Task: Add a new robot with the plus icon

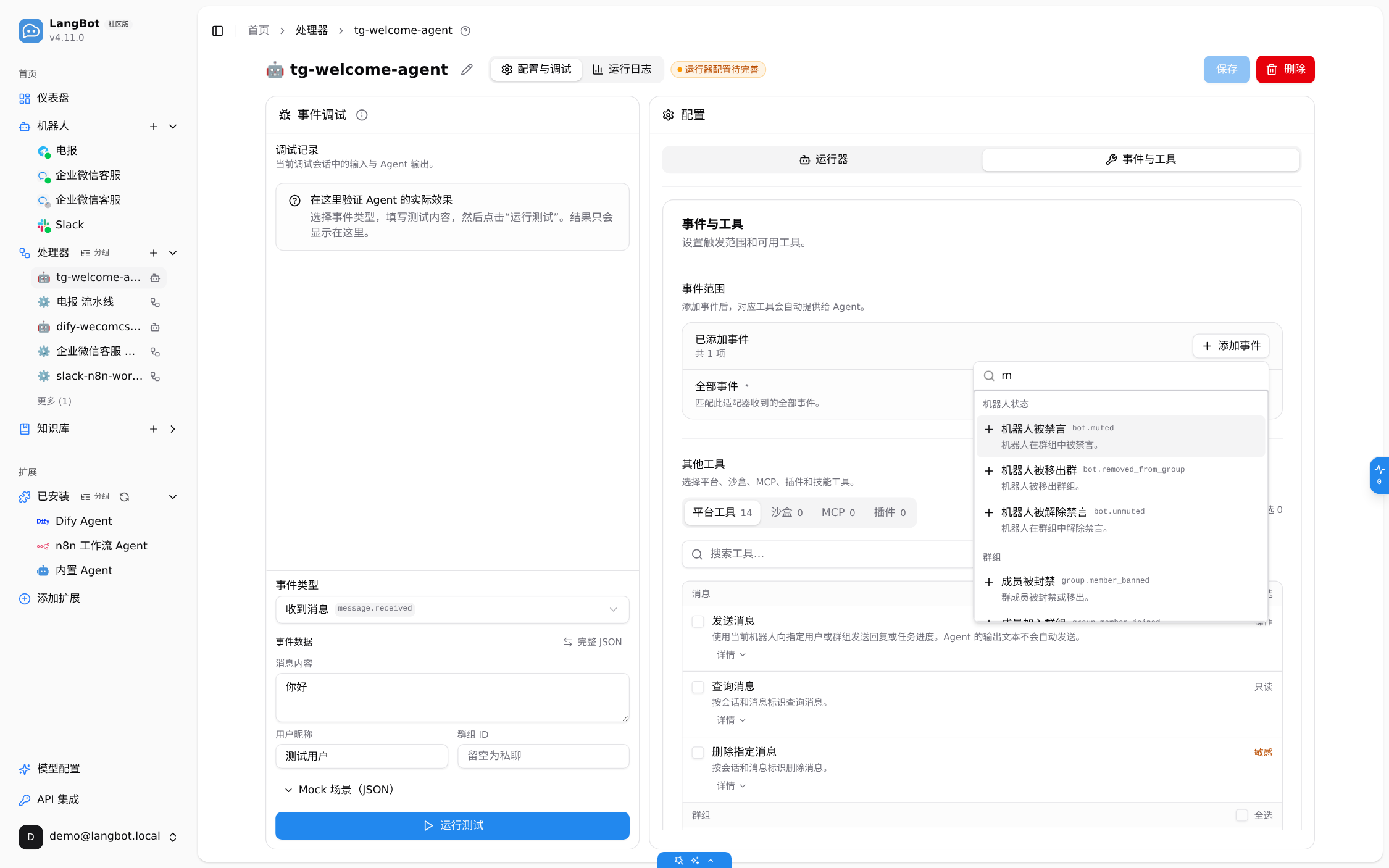Action: pos(154,127)
